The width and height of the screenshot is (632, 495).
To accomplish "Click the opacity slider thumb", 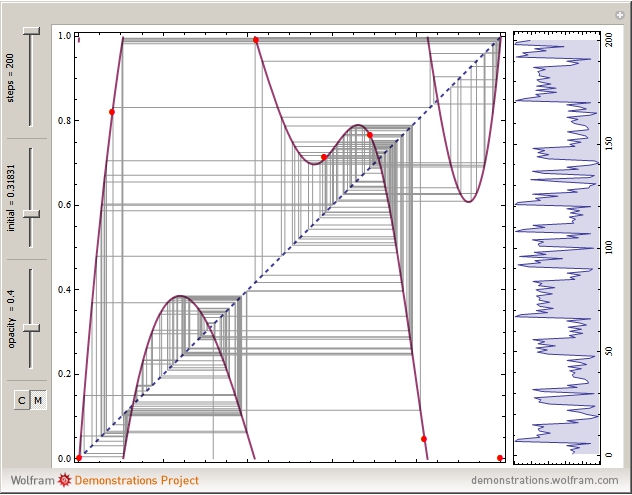I will coord(31,328).
